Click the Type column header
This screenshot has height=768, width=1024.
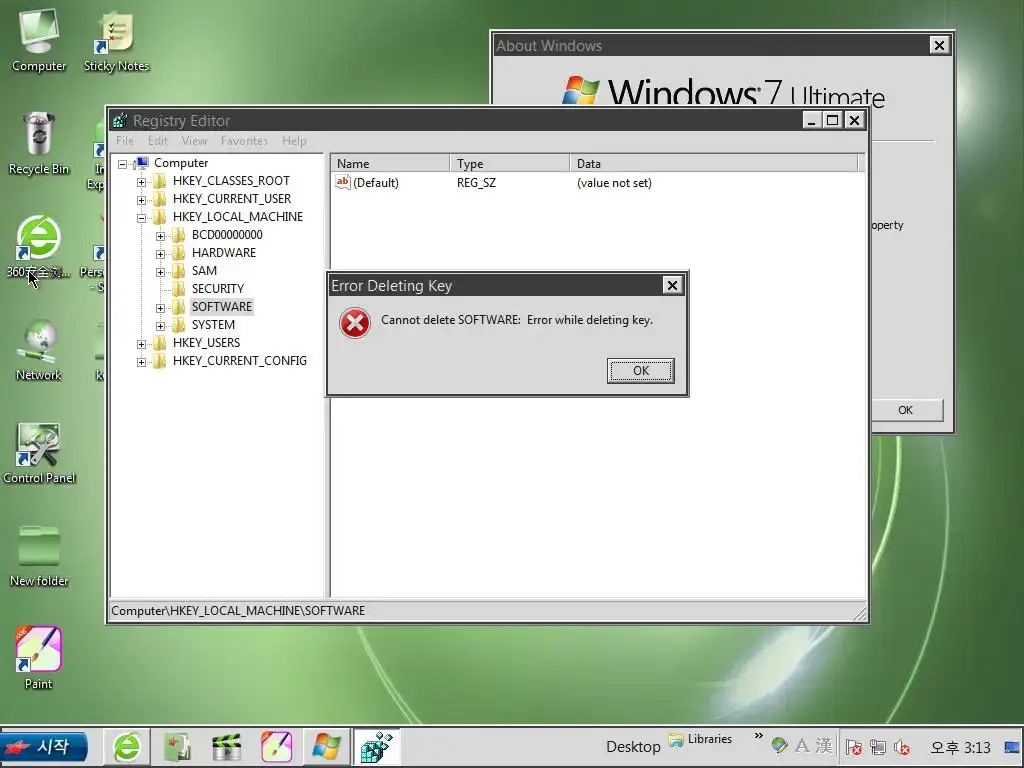tap(509, 163)
